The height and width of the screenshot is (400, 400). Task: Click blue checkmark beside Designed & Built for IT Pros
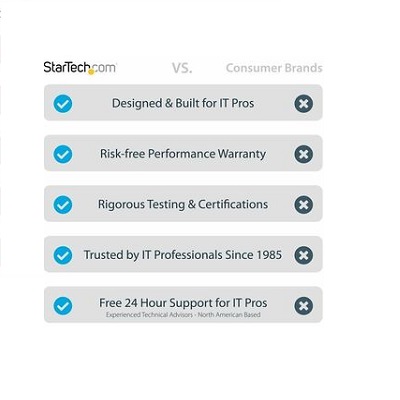coord(63,104)
